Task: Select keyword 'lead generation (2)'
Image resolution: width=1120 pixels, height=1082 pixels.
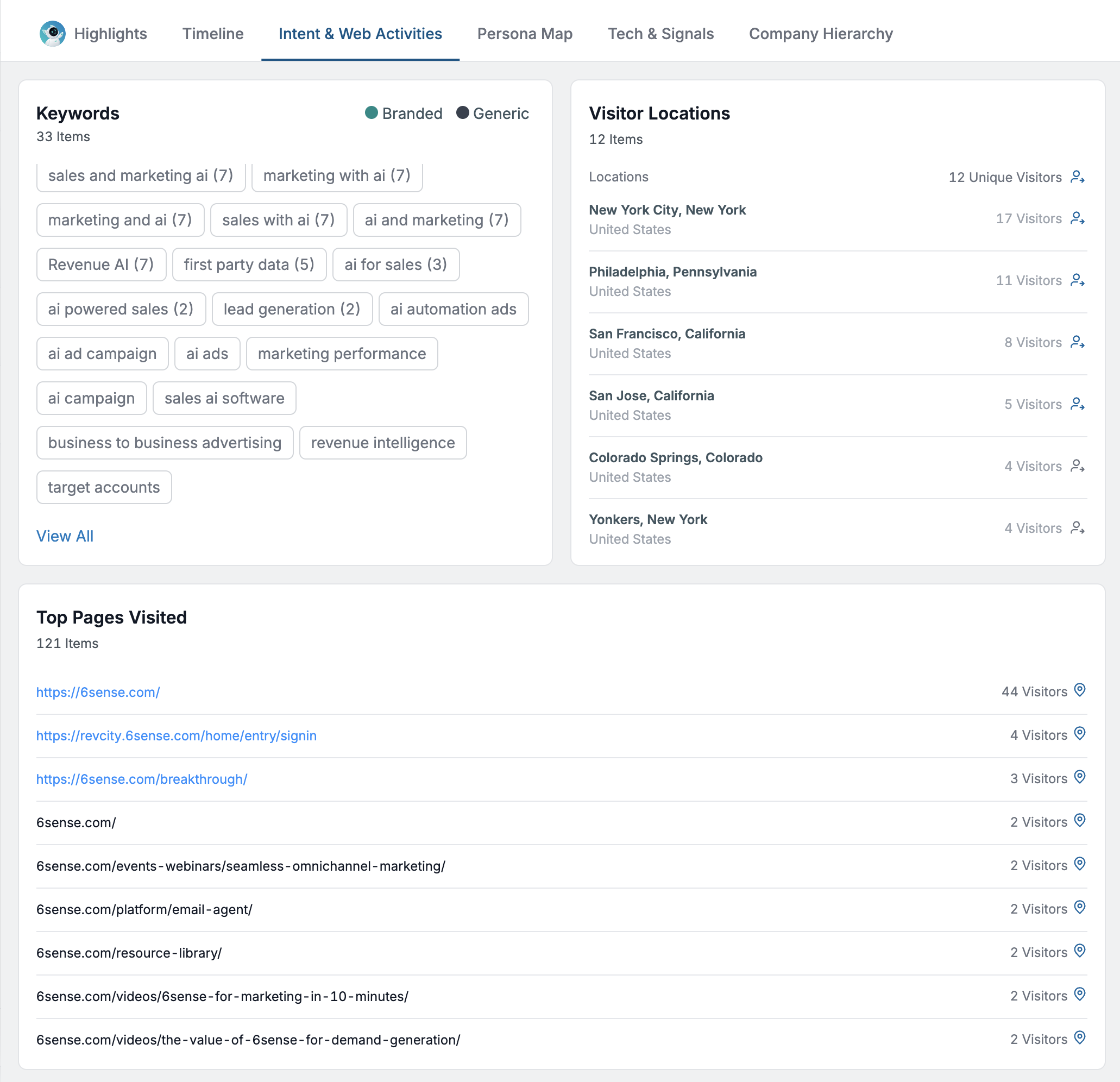Action: click(292, 309)
